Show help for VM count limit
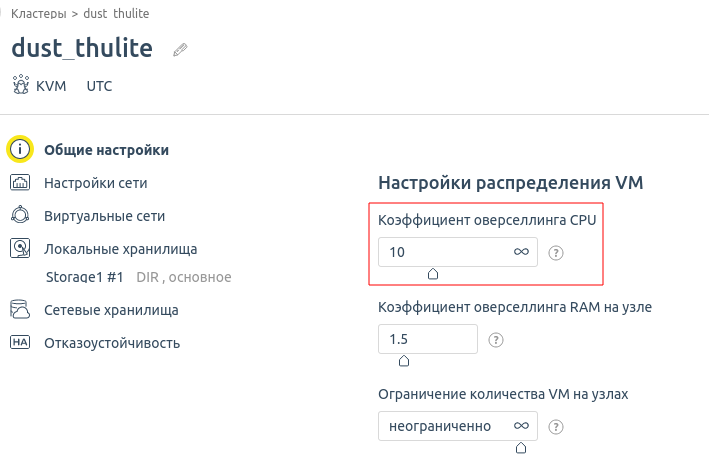 [556, 426]
